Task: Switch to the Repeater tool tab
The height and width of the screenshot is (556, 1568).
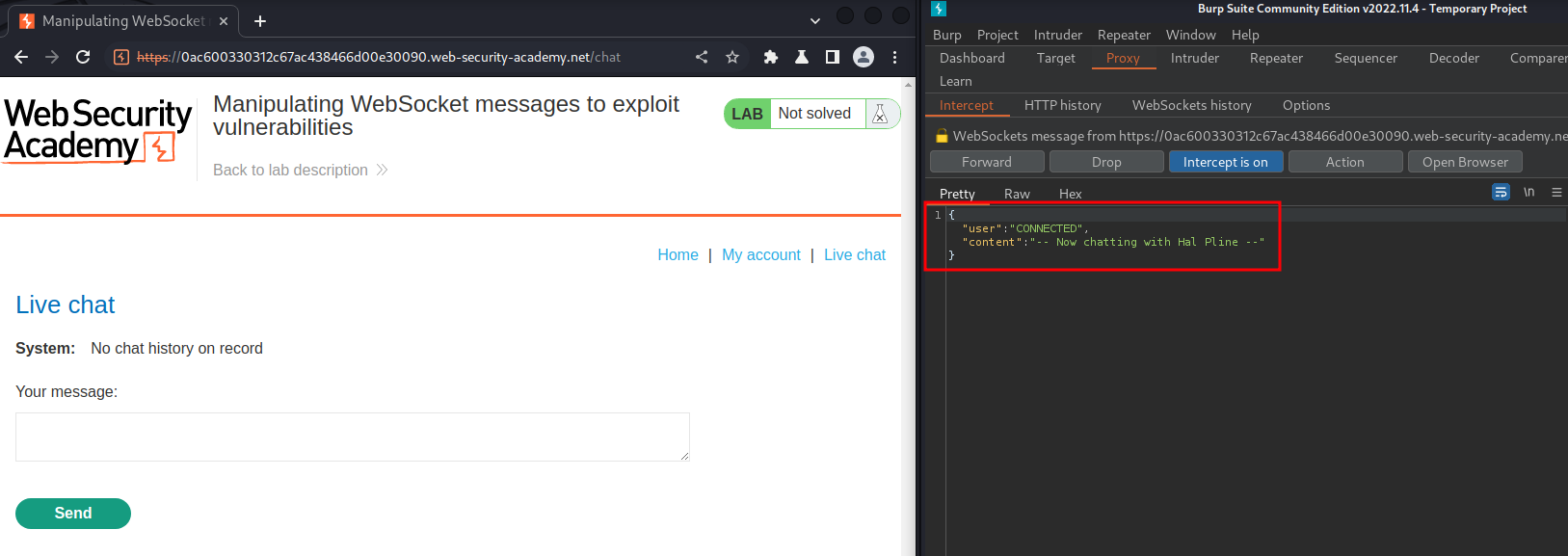Action: pos(1276,58)
